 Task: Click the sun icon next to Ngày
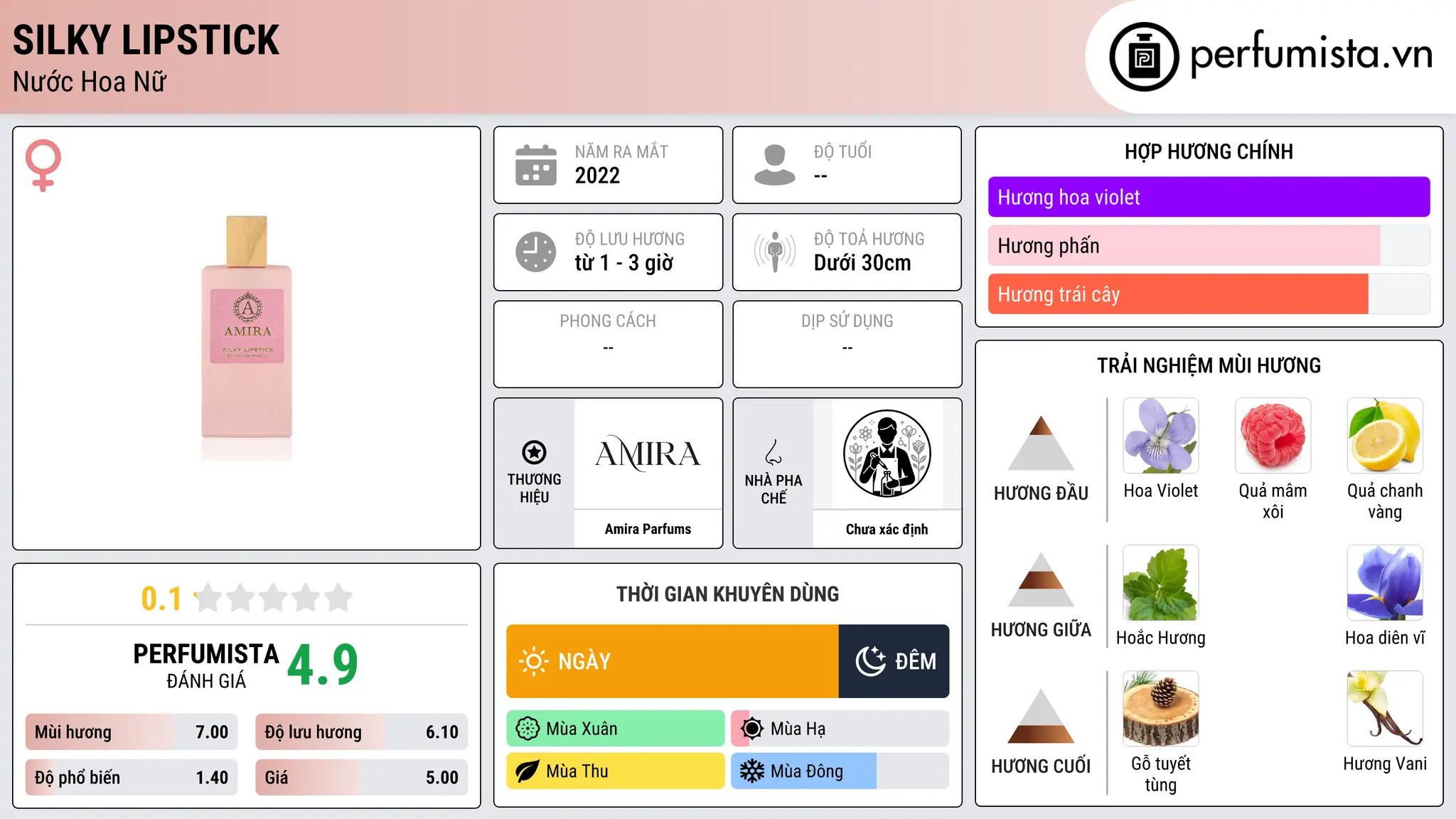[x=533, y=661]
